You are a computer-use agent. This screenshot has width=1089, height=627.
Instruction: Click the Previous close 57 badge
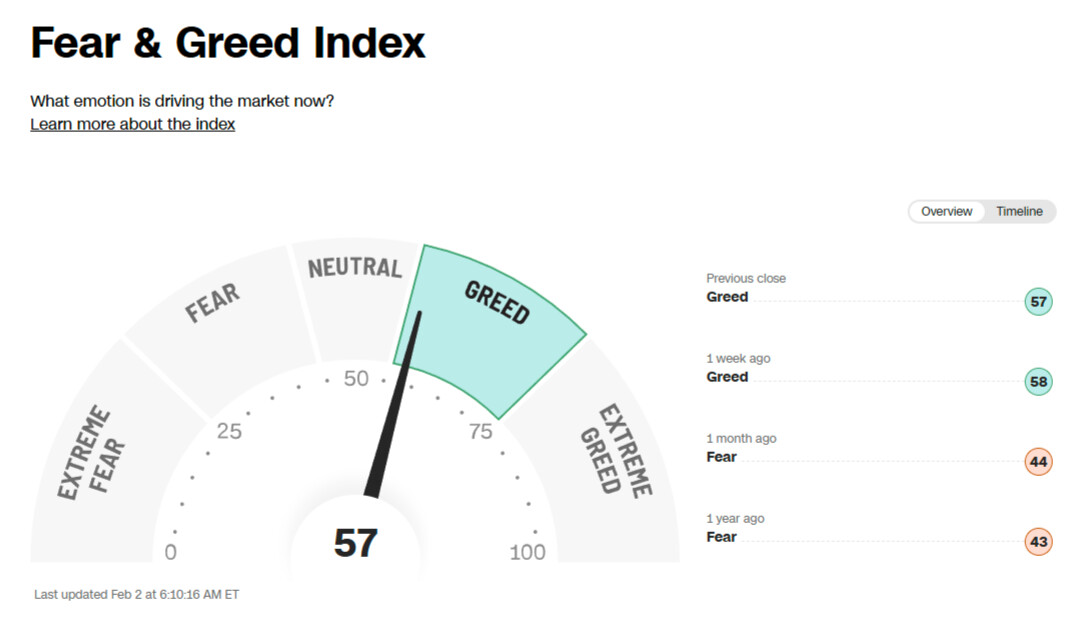click(1038, 301)
